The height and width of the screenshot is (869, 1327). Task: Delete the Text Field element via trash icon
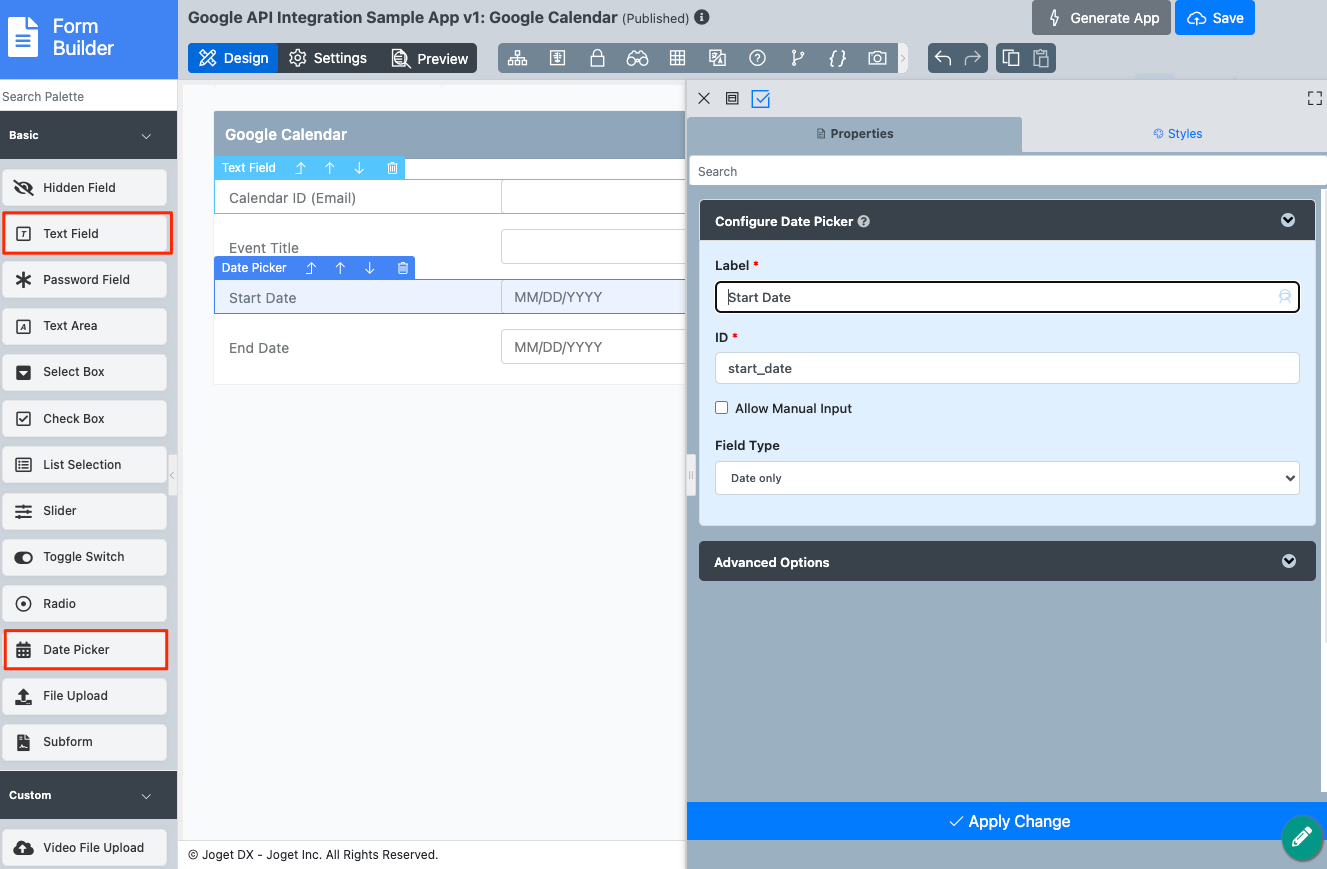click(392, 168)
